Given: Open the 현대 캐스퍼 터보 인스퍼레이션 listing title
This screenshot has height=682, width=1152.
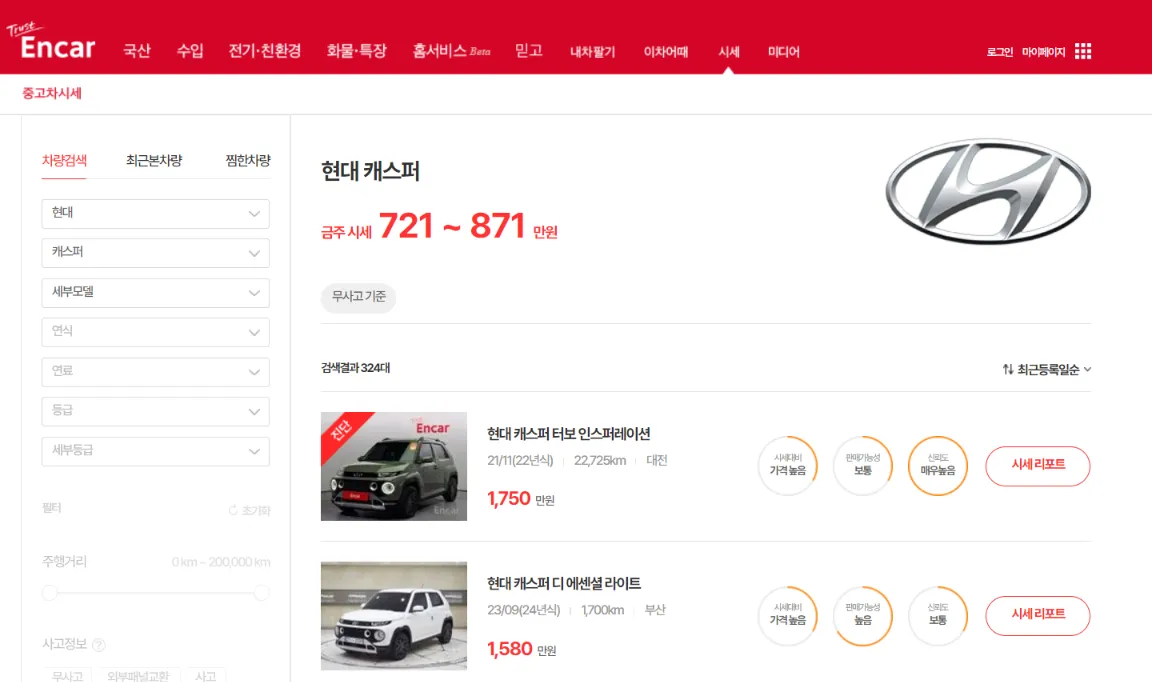Looking at the screenshot, I should click(569, 434).
